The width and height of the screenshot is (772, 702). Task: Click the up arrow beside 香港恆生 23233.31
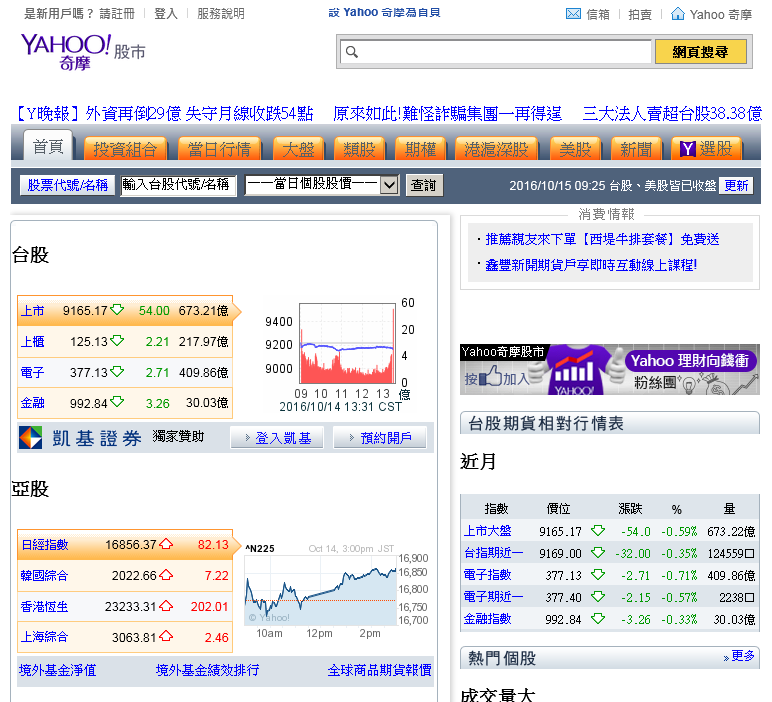point(166,606)
